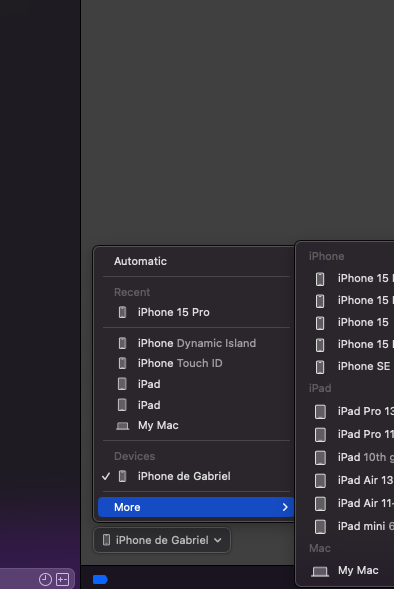Expand the More submenu chevron

tap(285, 507)
